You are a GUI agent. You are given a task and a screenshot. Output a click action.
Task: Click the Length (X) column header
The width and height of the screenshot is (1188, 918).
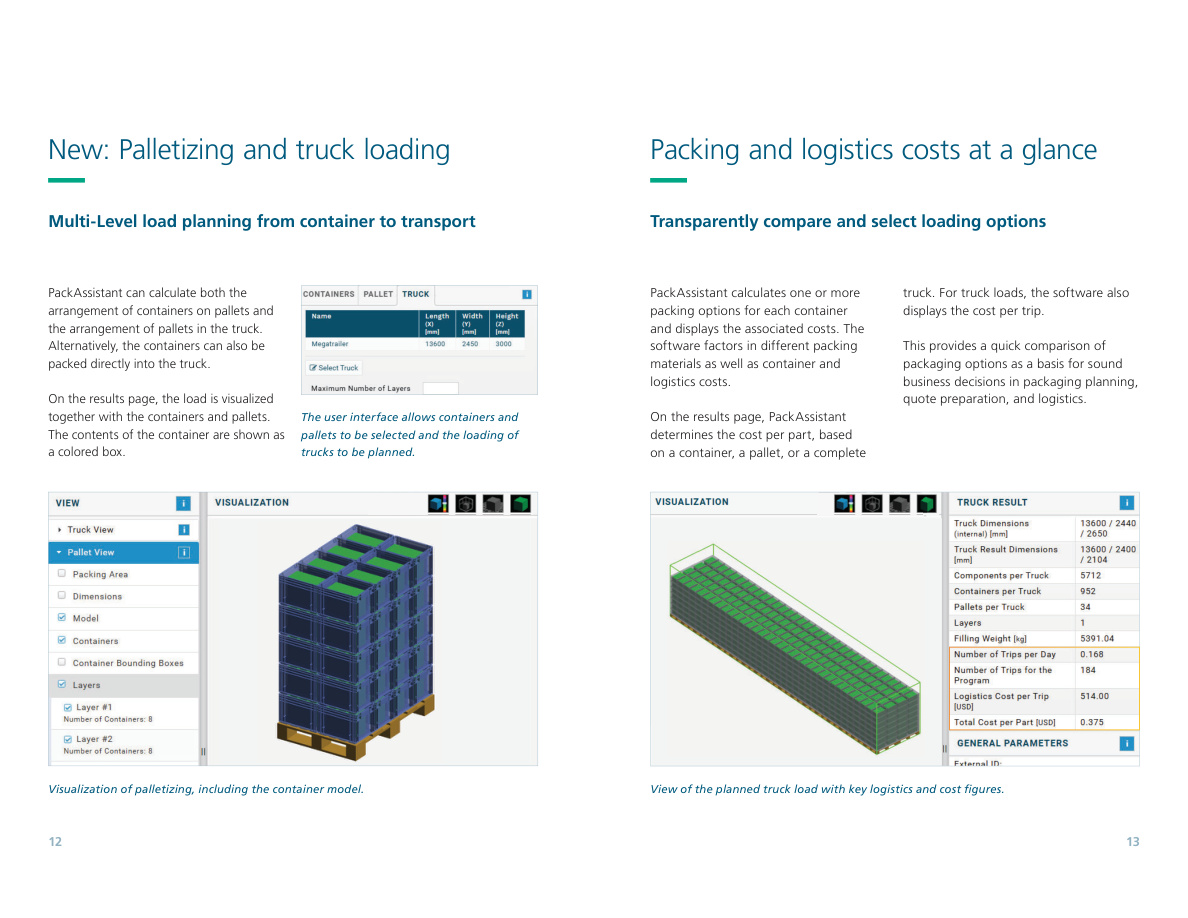(x=439, y=323)
